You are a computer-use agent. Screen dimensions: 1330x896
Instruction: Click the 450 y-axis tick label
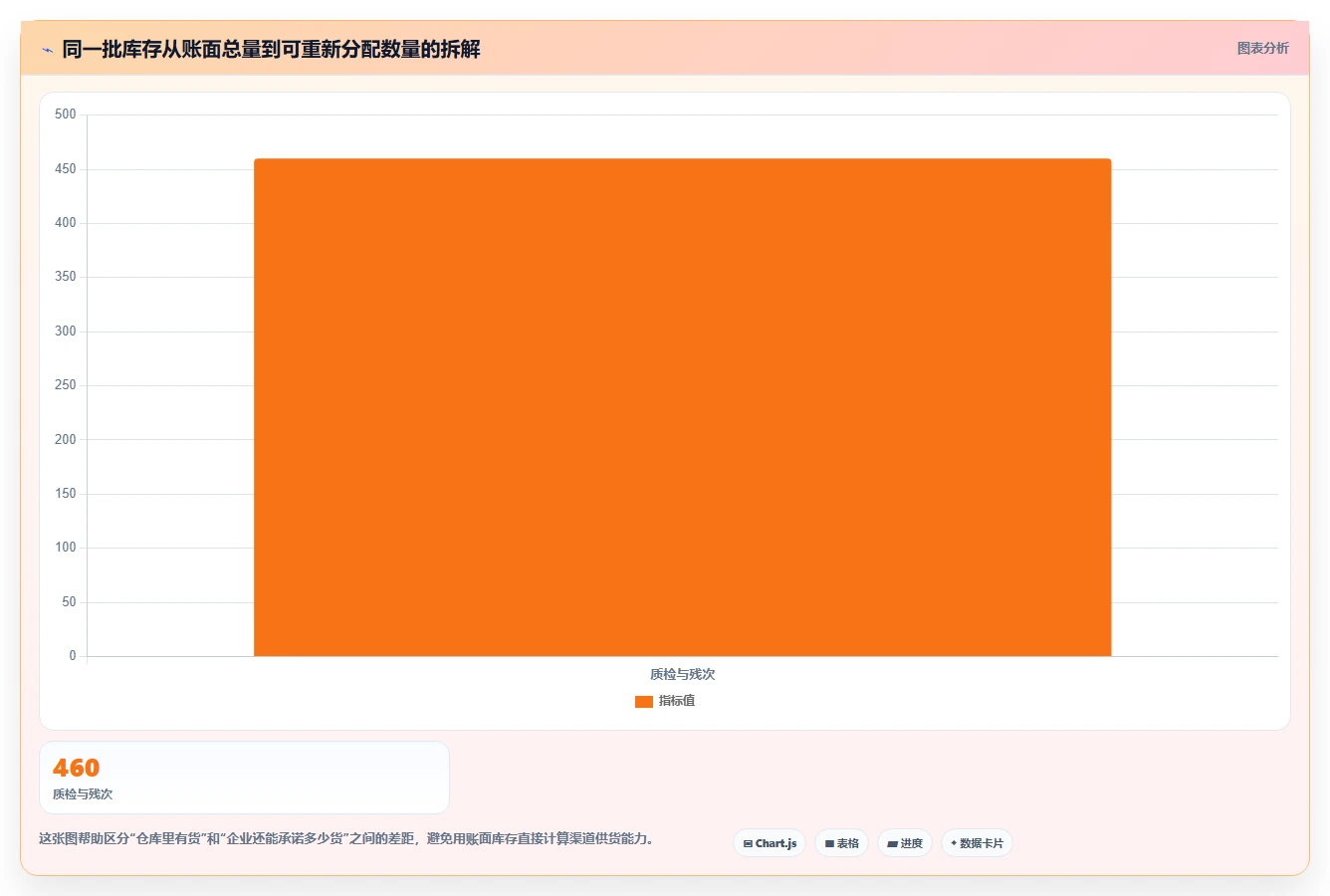(66, 169)
